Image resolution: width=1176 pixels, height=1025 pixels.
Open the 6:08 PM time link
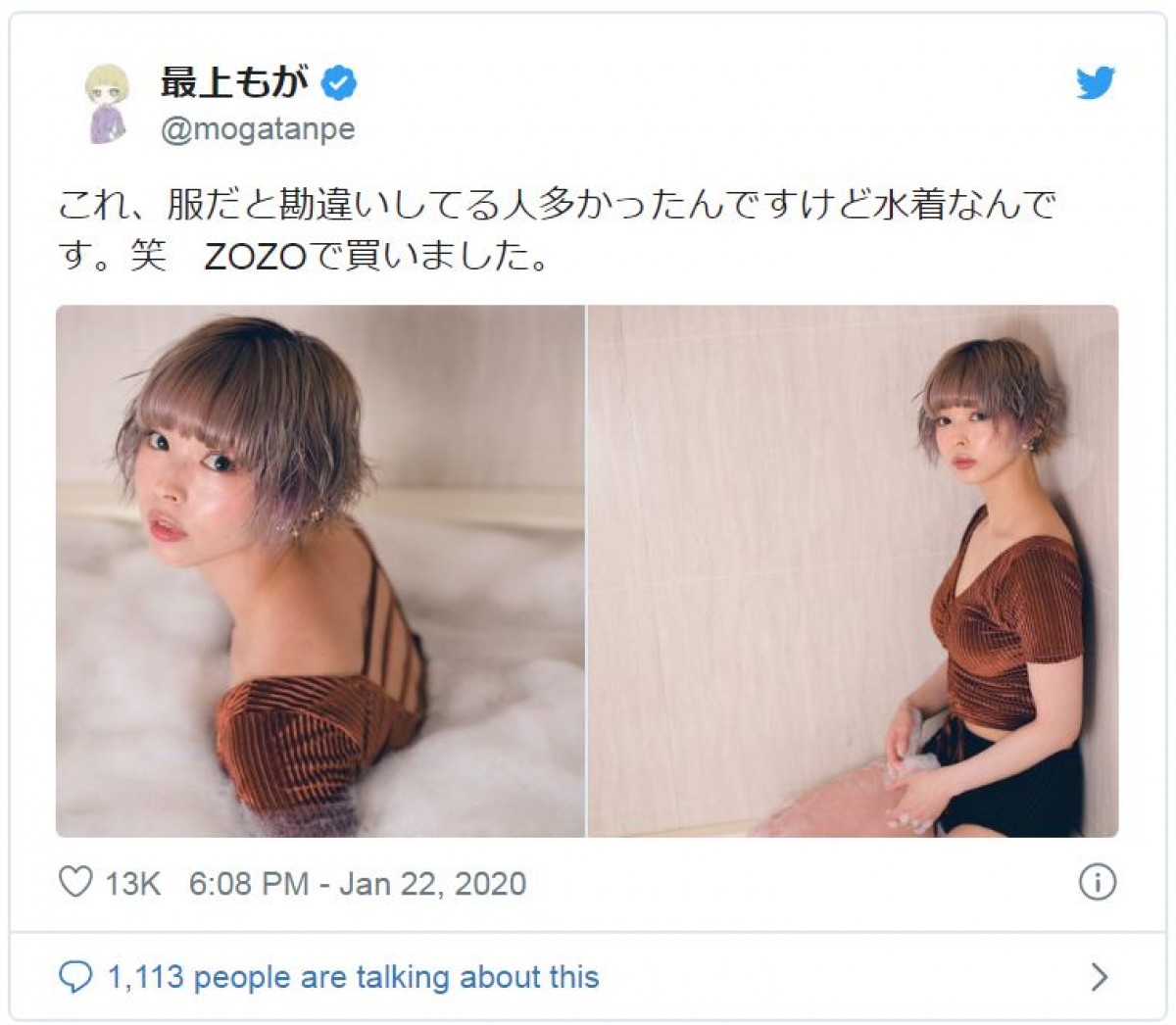tap(249, 883)
